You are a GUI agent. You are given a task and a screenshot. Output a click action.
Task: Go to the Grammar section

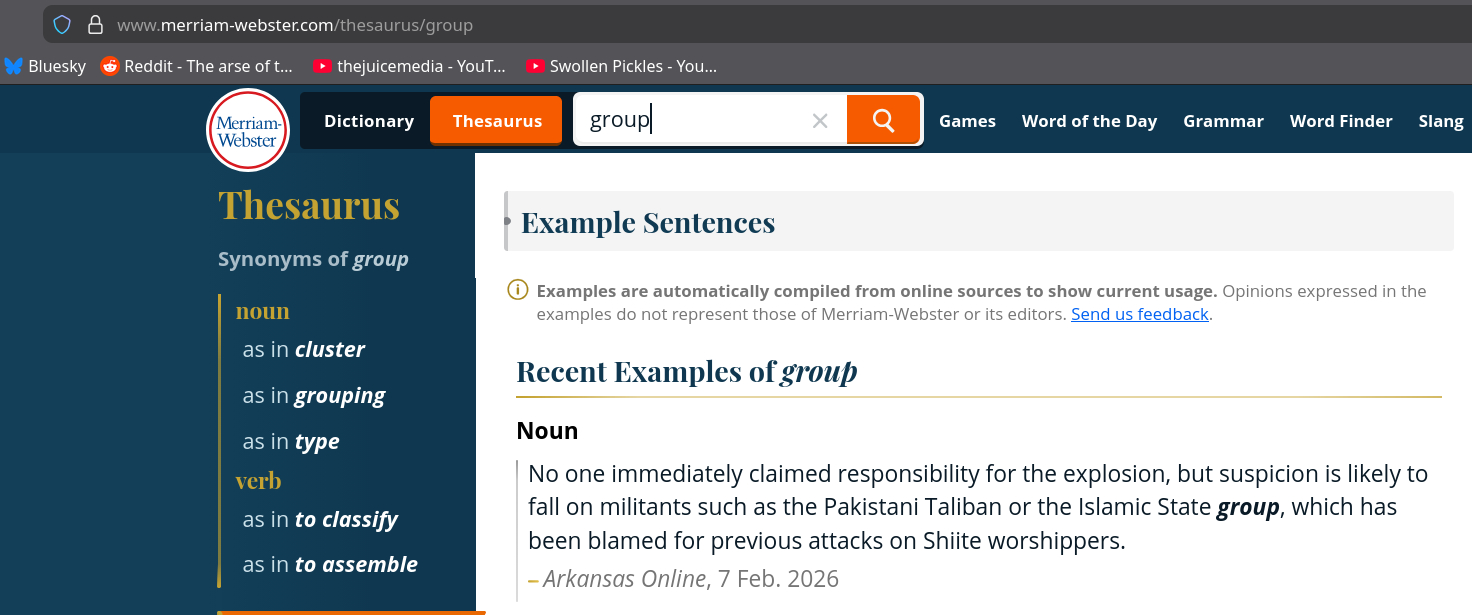point(1223,121)
